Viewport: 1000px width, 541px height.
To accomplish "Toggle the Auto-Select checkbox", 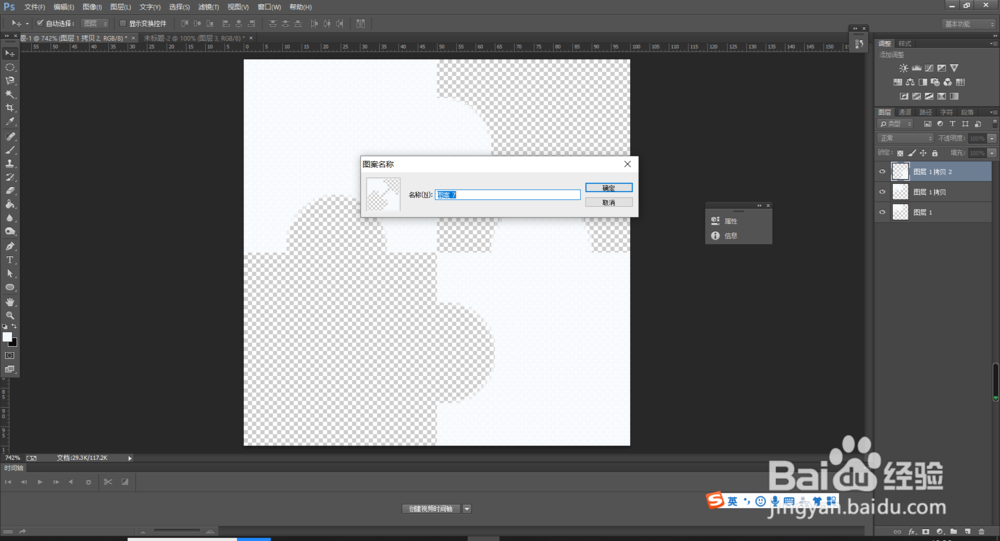I will (40, 23).
